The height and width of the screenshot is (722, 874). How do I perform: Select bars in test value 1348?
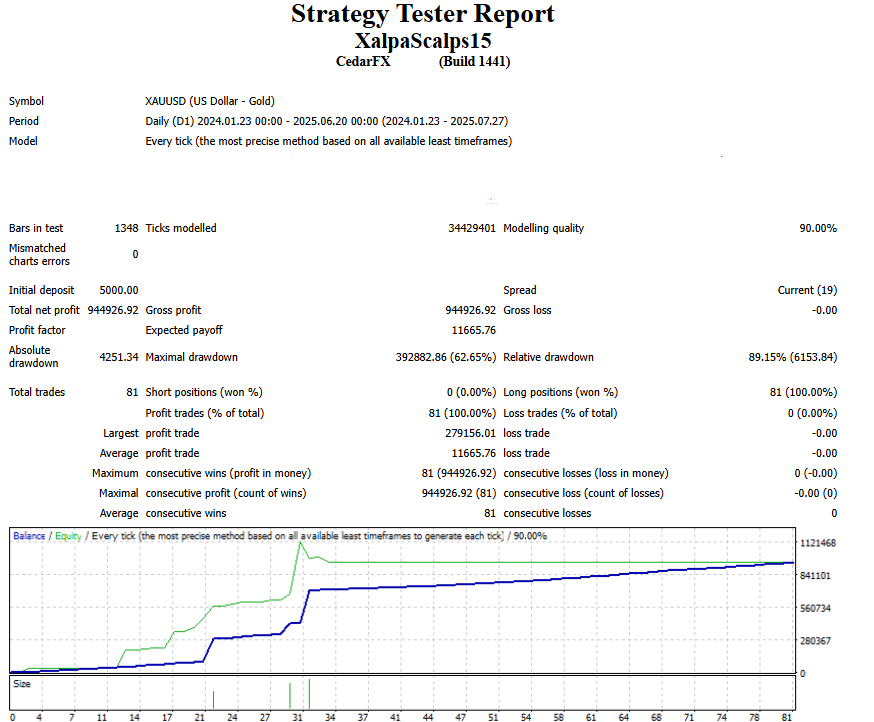[x=127, y=228]
